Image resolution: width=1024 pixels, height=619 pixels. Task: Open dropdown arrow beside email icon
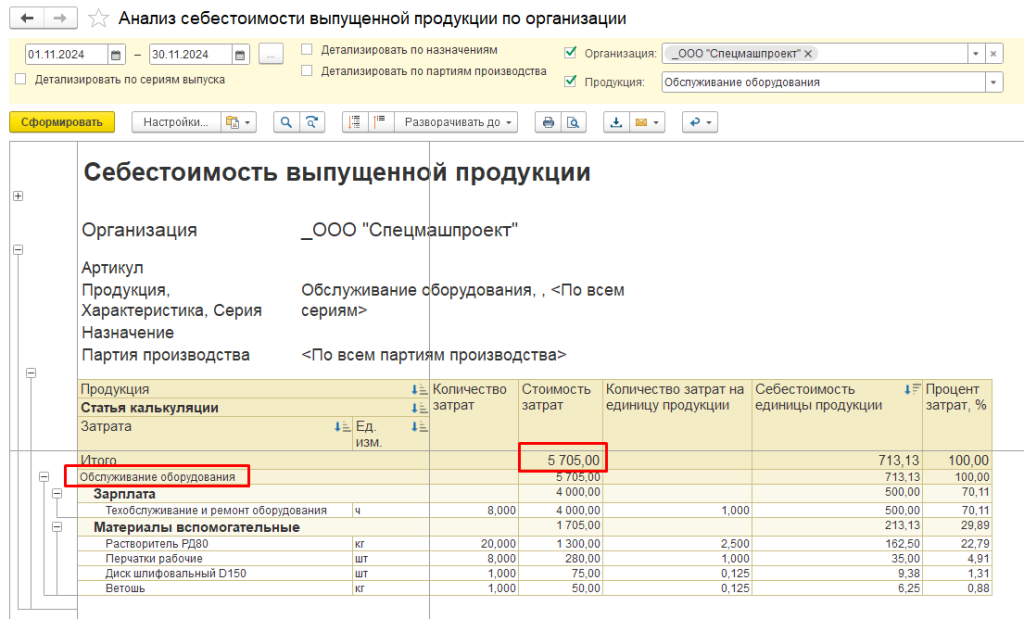tap(656, 122)
